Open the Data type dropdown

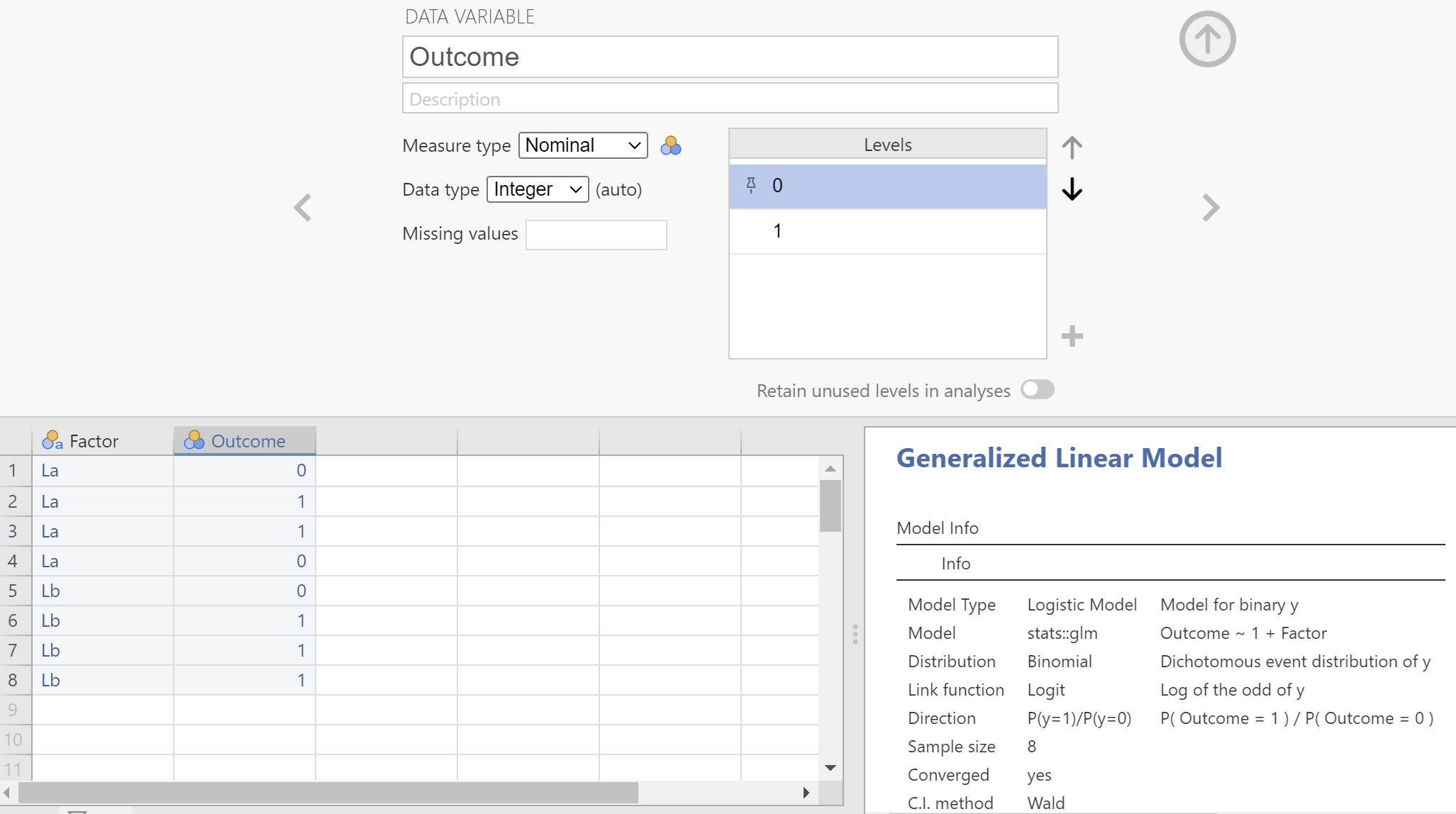(538, 189)
